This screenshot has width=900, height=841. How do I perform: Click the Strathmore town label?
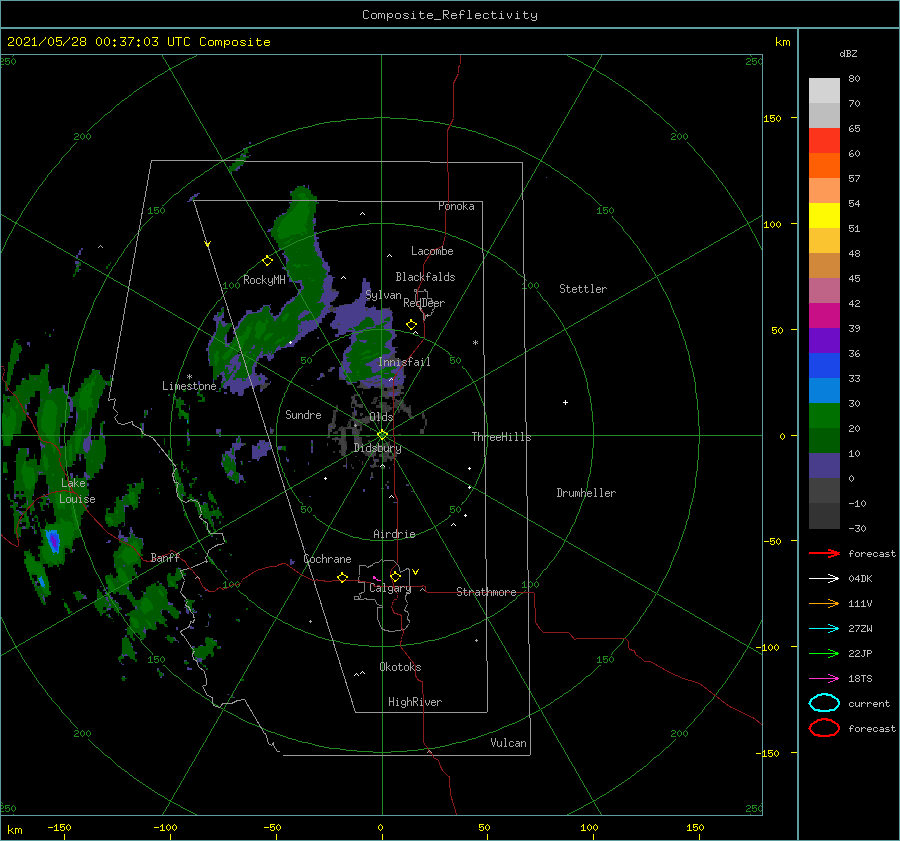pos(486,592)
